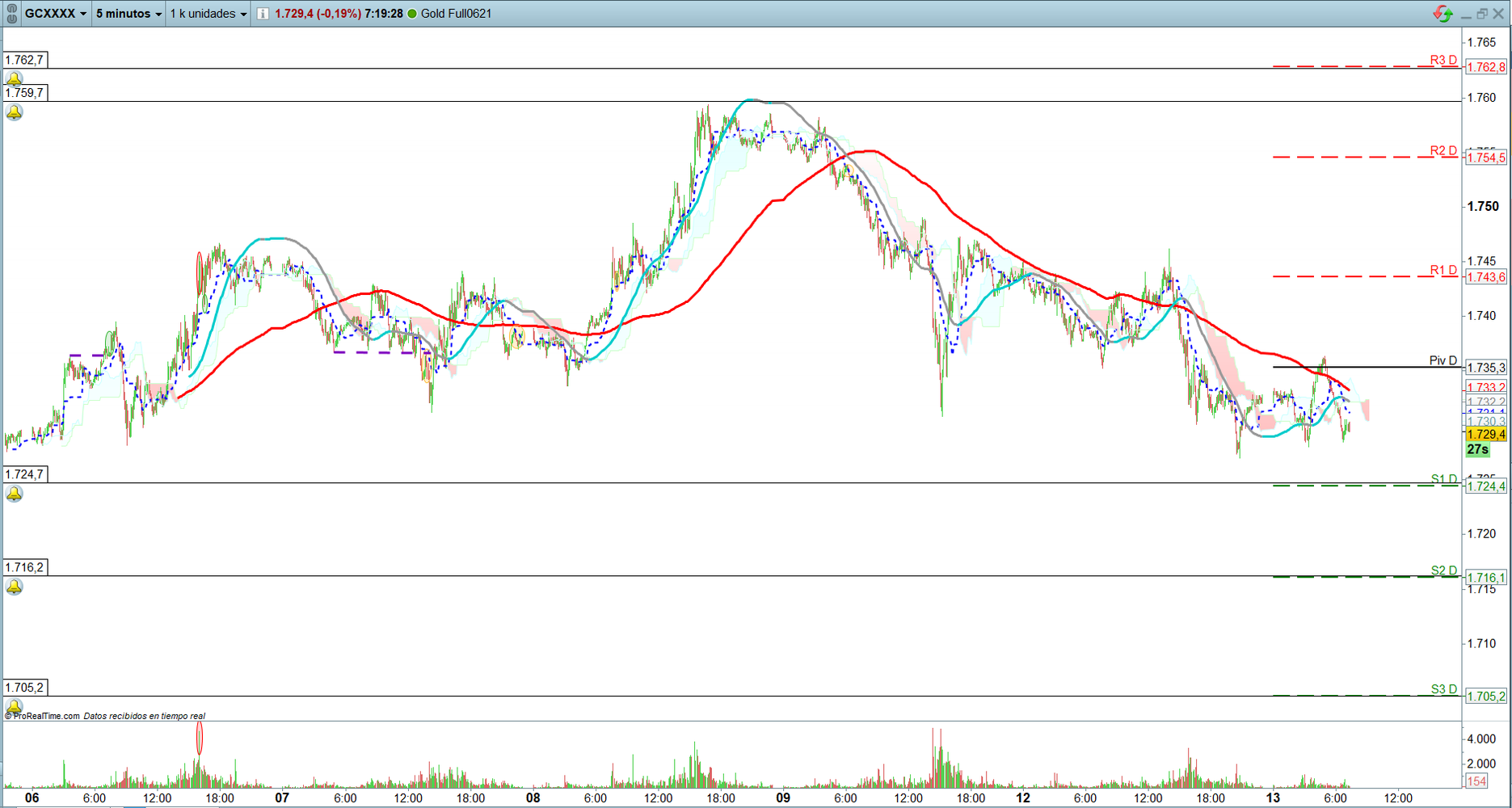Select the 1.724,7 alert price label
Image resolution: width=1512 pixels, height=808 pixels.
pyautogui.click(x=25, y=474)
